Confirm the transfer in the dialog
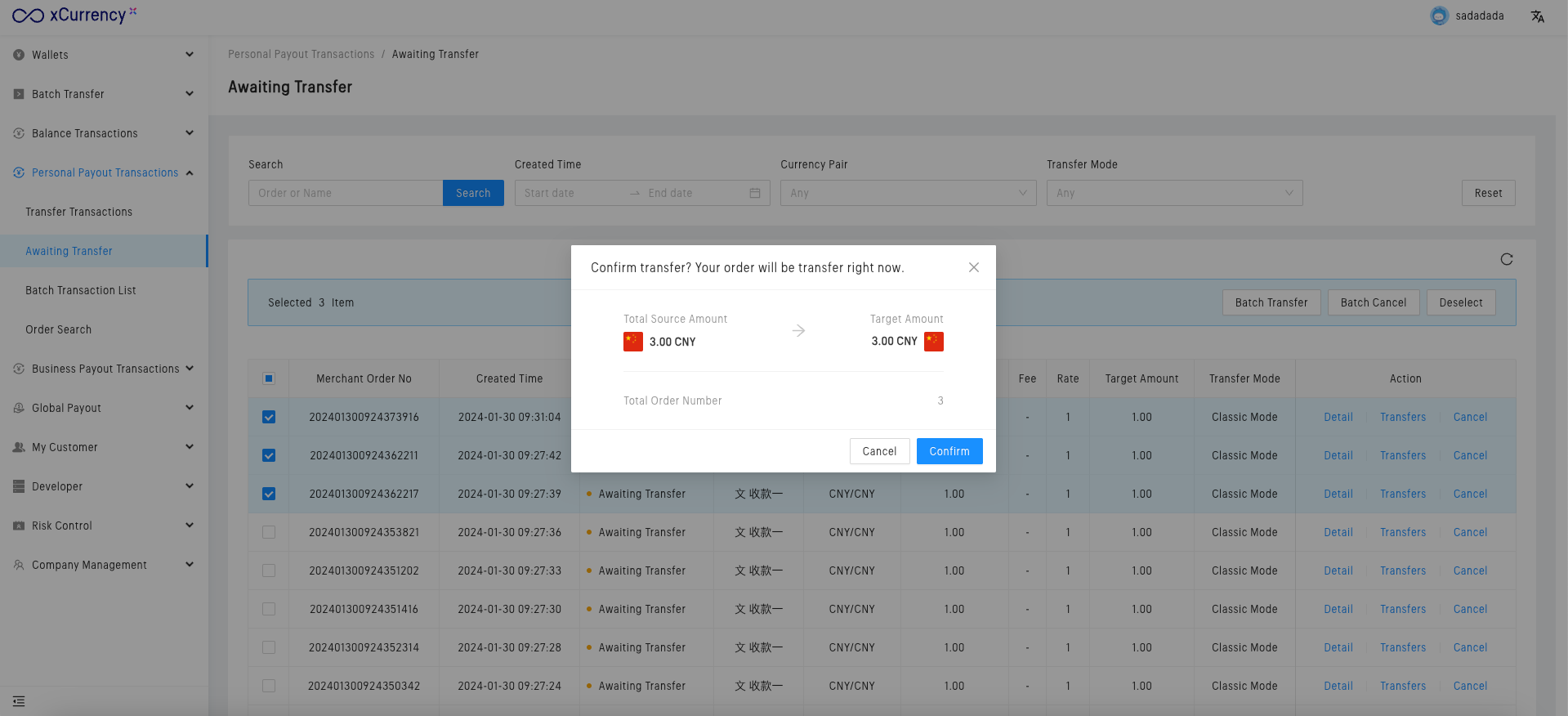 (x=949, y=451)
